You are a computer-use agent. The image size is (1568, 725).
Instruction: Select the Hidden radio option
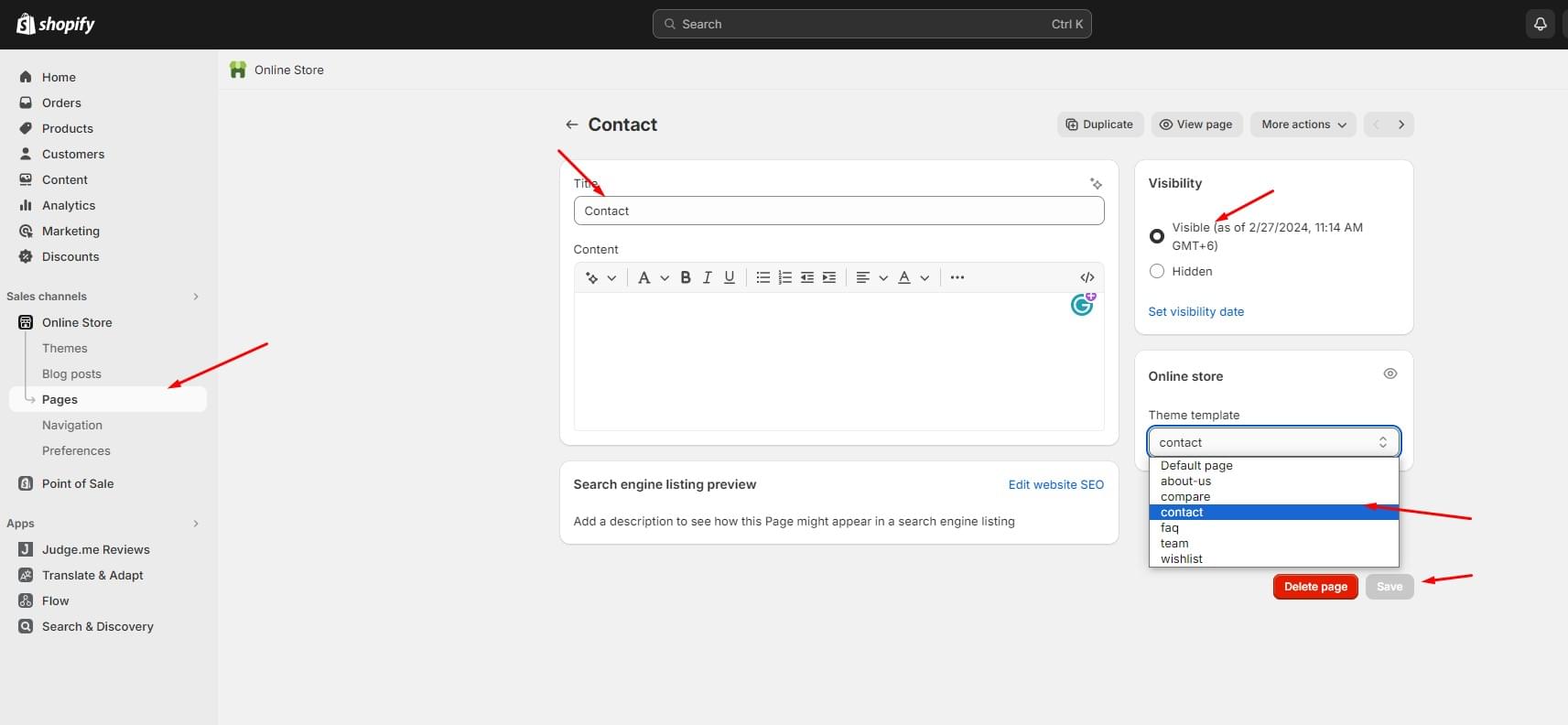[1157, 271]
